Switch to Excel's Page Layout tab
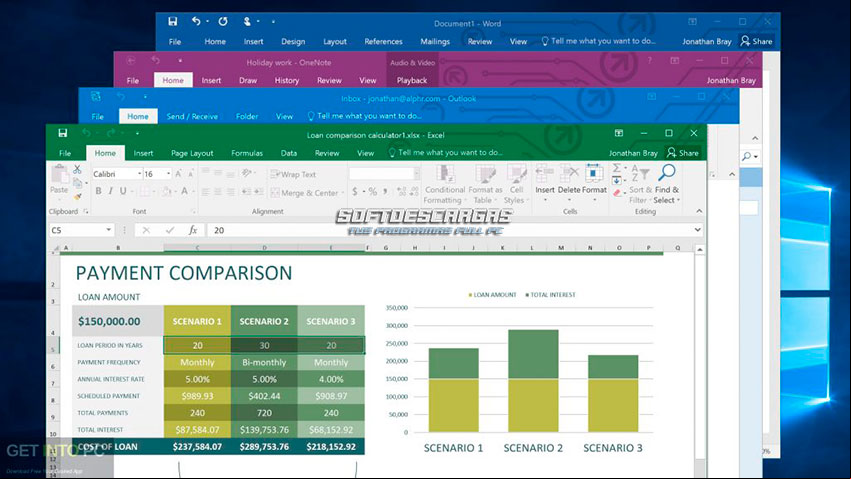 point(192,153)
